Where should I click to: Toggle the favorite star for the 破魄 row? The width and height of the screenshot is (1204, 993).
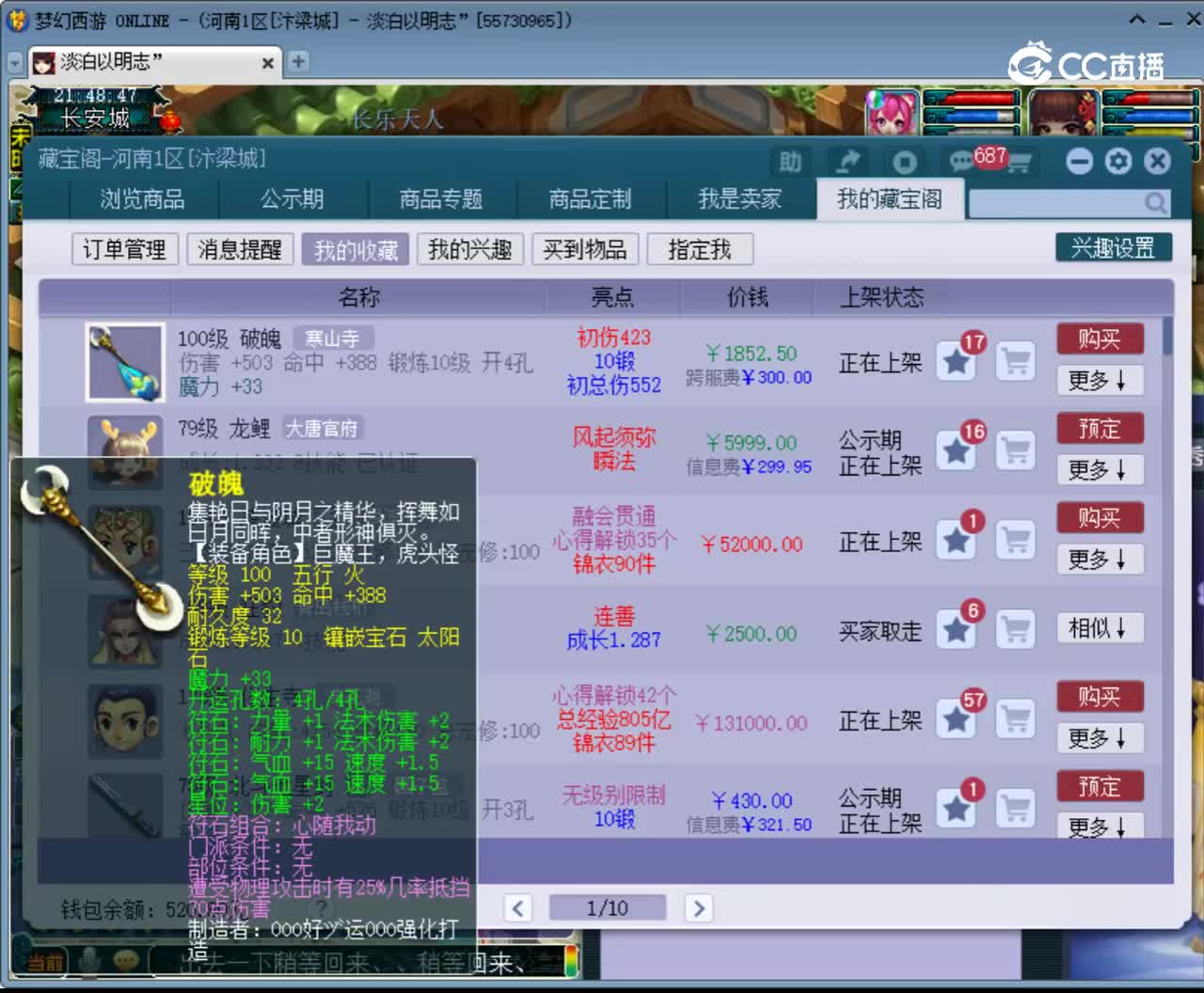958,361
